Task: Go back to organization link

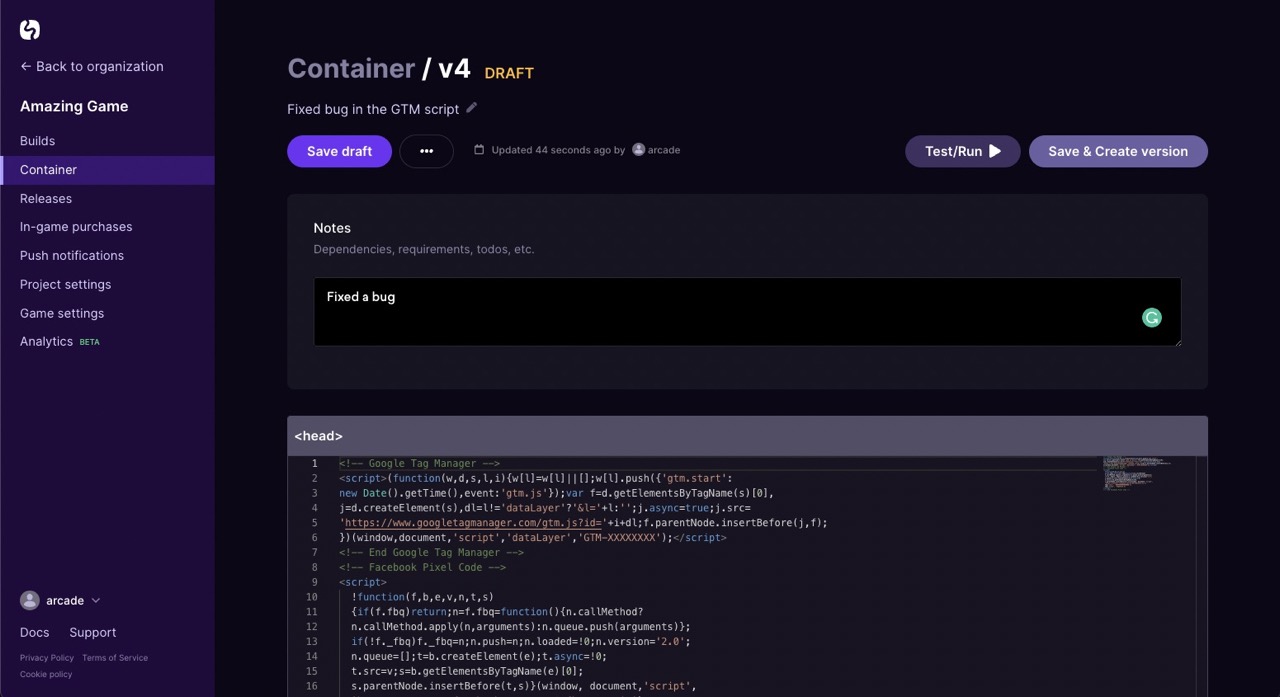Action: [x=91, y=66]
